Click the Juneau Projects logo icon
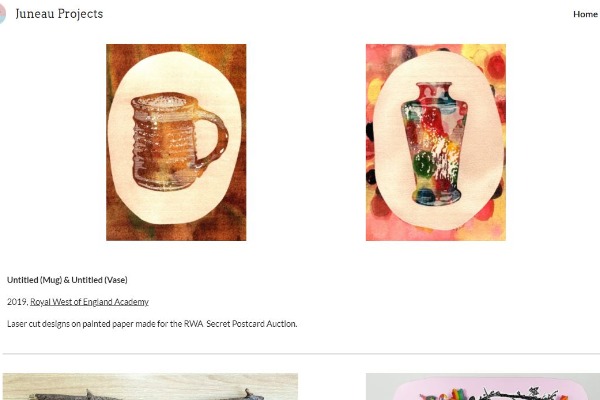 (2, 14)
